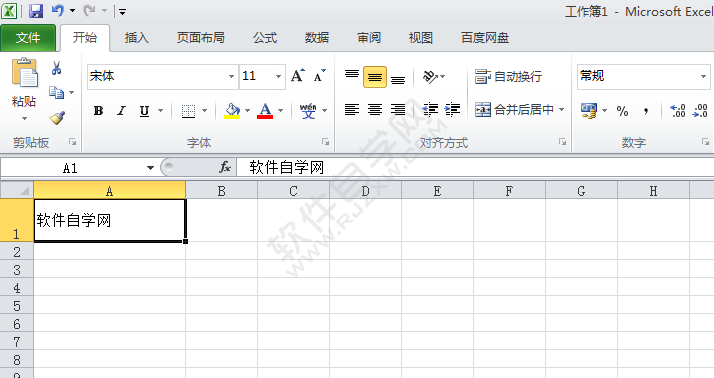Open the green 文件 menu button
714x378 pixels.
click(28, 38)
